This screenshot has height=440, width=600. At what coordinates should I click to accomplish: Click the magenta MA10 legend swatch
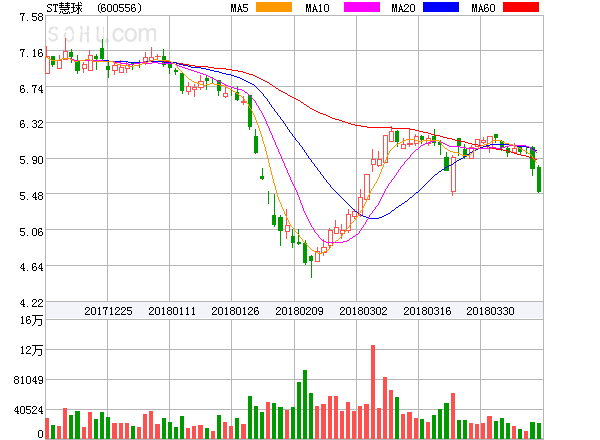[x=362, y=7]
